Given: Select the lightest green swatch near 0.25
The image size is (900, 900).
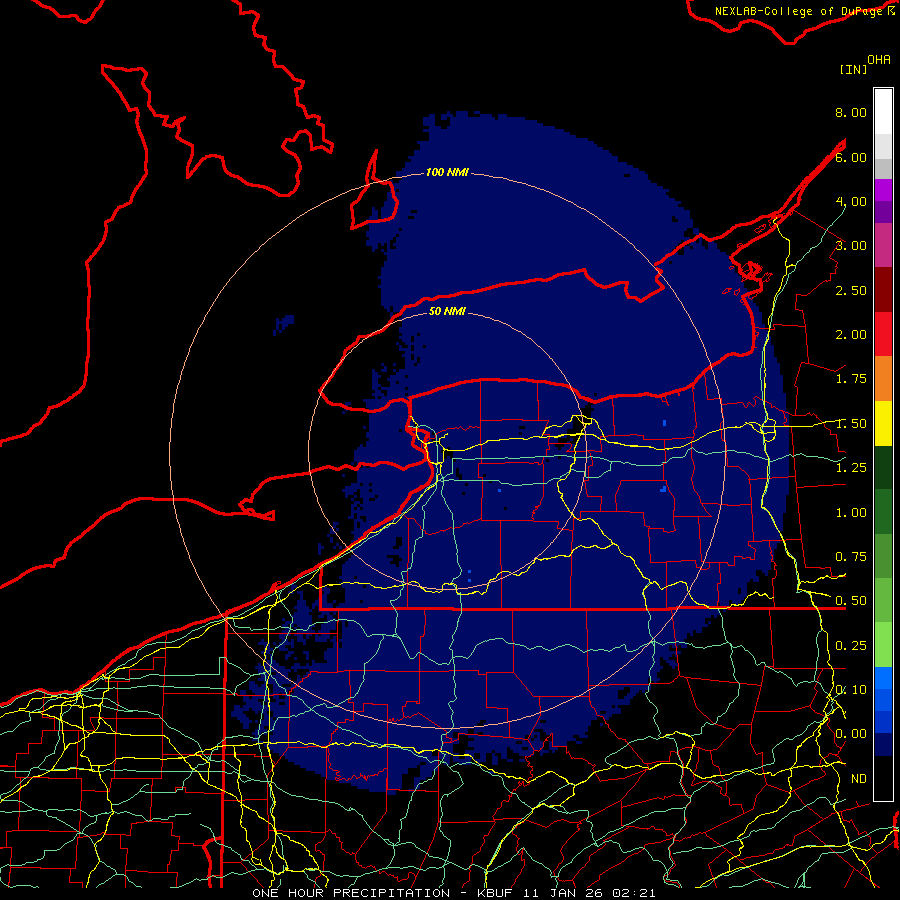Looking at the screenshot, I should [x=883, y=645].
